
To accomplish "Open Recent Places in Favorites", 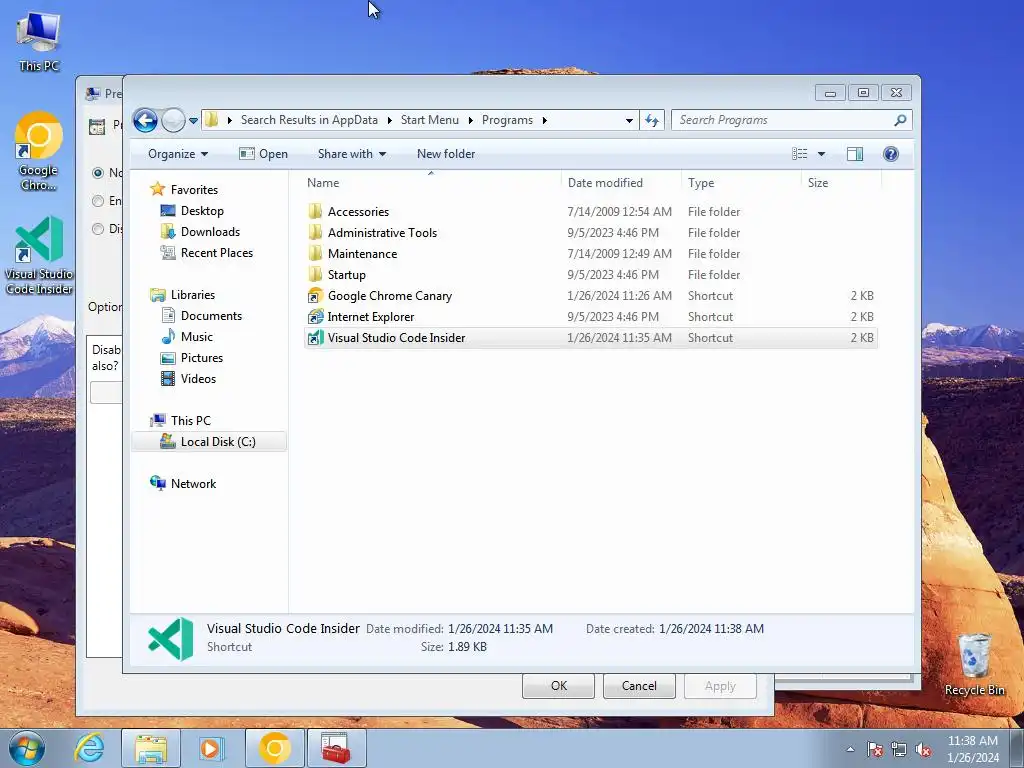I will [x=216, y=253].
